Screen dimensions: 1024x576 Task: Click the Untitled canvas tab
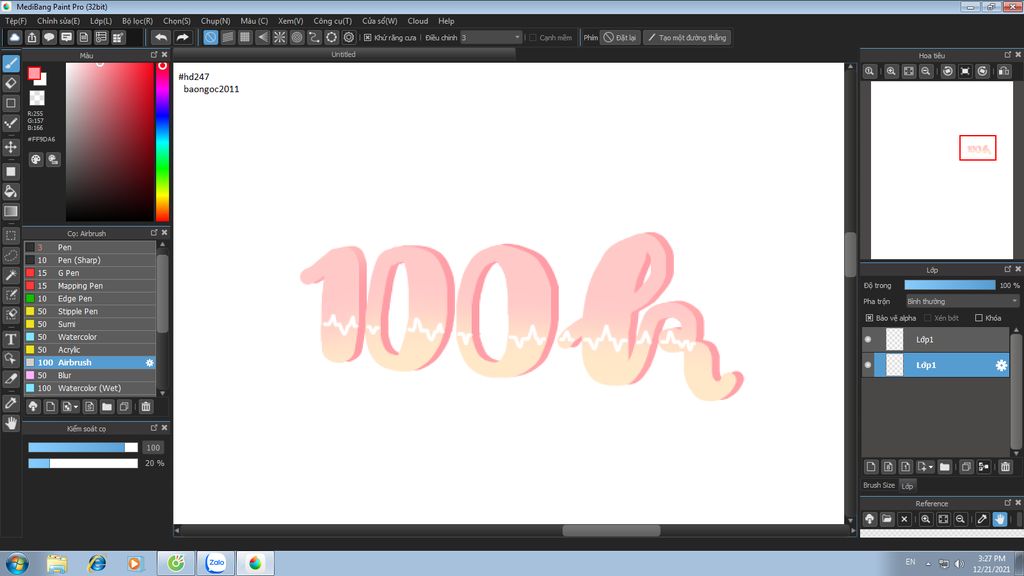coord(344,54)
